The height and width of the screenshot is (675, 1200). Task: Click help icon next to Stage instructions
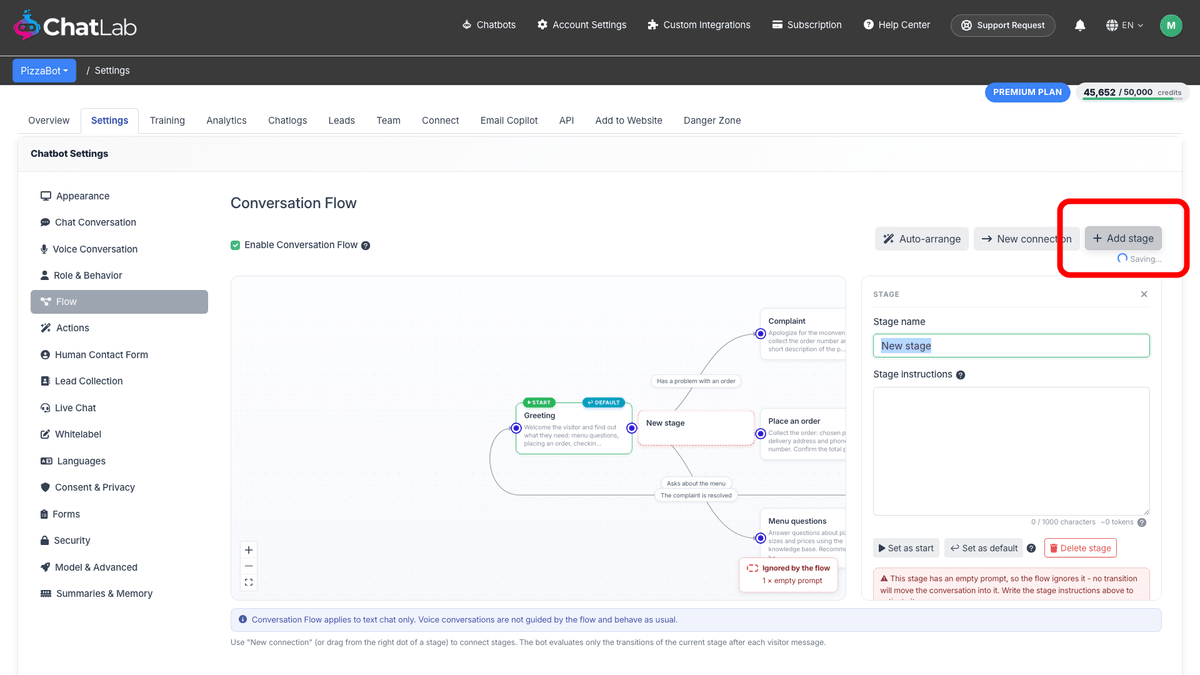[961, 375]
